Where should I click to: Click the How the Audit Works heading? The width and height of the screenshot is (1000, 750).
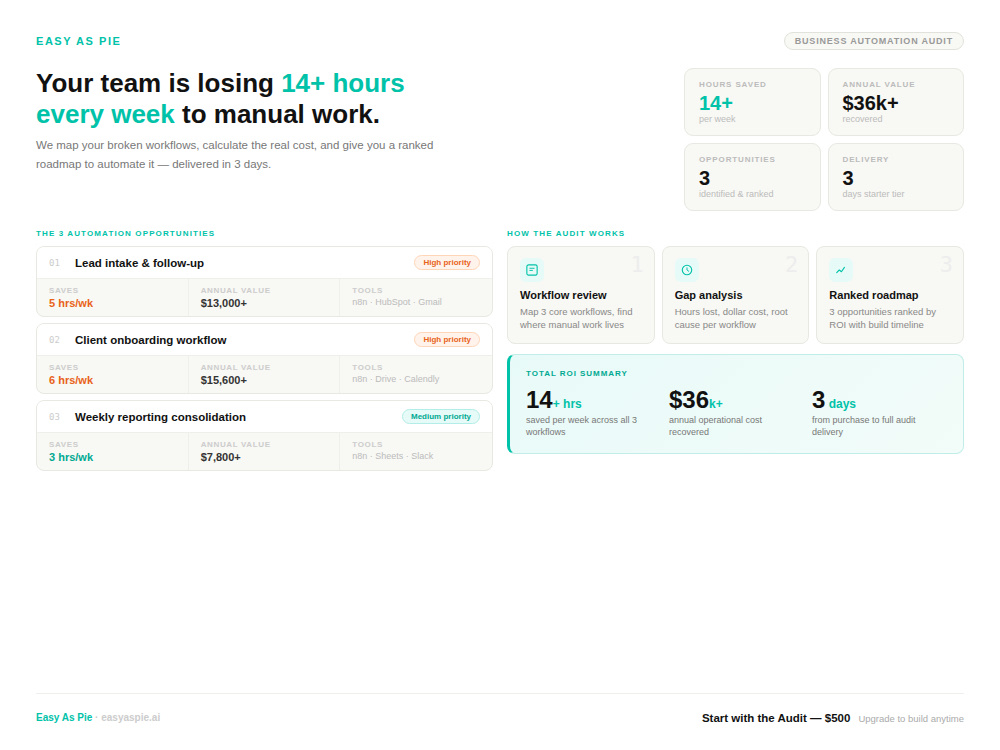566,233
